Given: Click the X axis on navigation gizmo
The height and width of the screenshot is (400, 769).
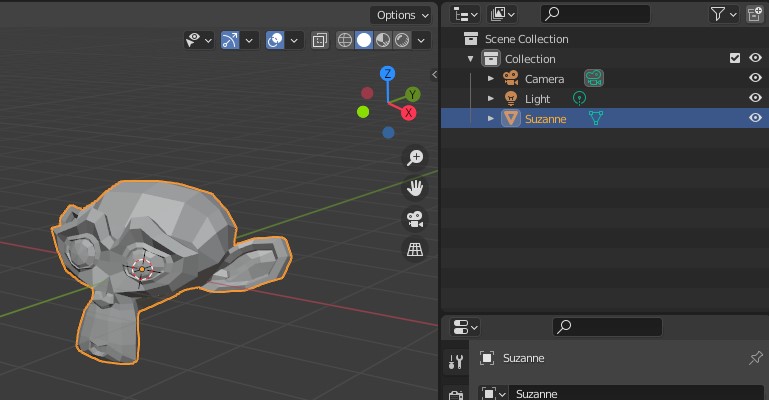Looking at the screenshot, I should tap(409, 113).
